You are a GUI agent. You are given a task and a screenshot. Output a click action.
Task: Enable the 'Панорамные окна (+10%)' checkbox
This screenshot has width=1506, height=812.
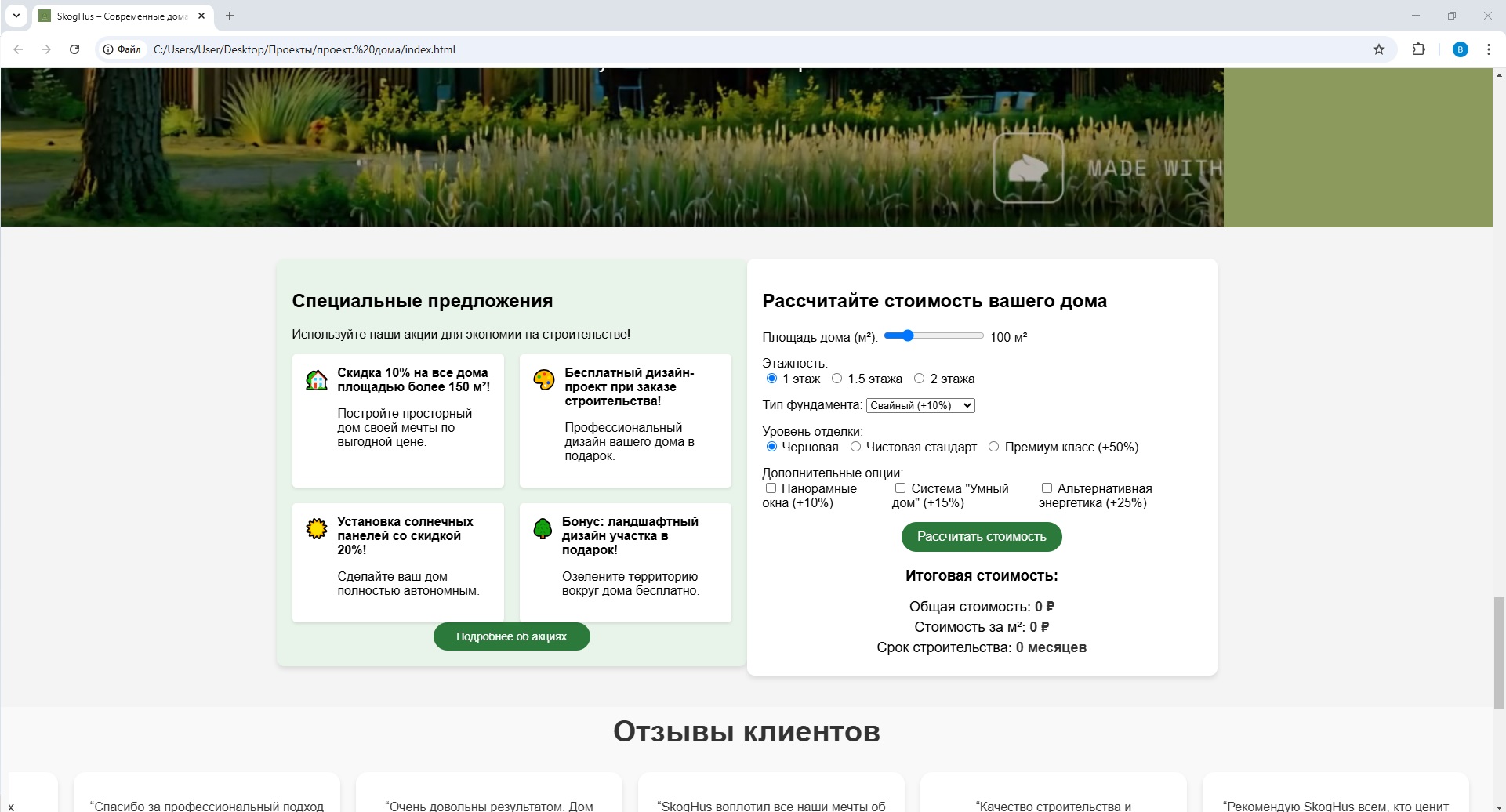click(771, 488)
